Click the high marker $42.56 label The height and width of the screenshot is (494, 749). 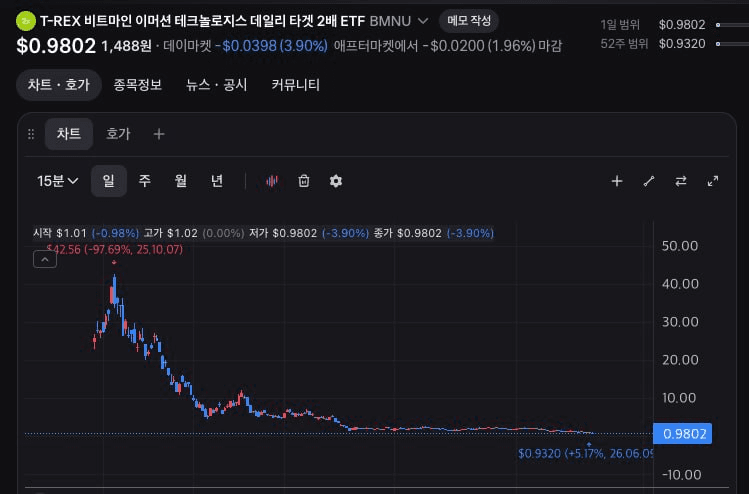coord(115,249)
